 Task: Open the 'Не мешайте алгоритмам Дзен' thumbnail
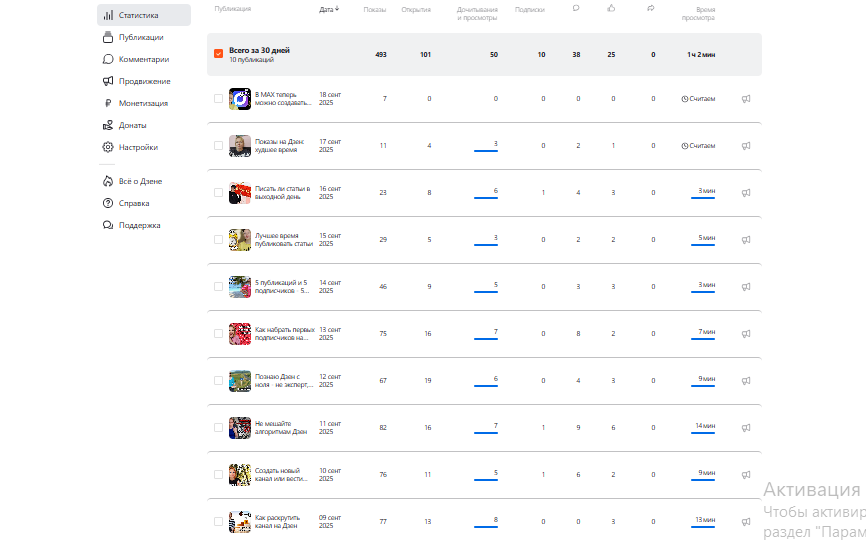click(x=240, y=427)
